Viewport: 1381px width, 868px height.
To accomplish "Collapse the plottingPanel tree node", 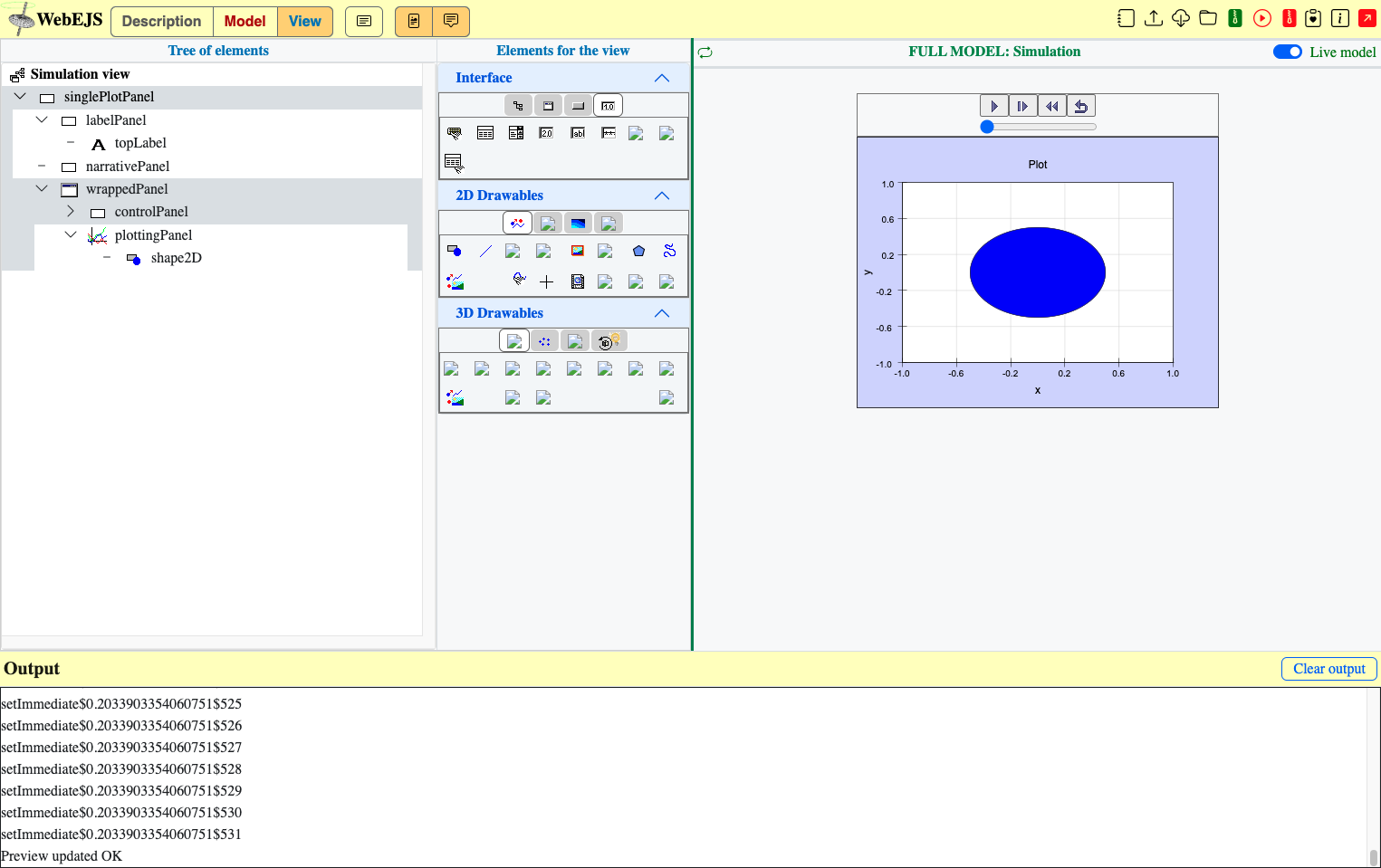I will [x=71, y=234].
